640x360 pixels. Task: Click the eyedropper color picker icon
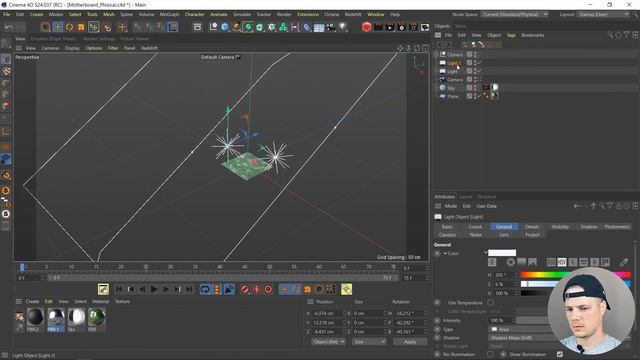(624, 262)
